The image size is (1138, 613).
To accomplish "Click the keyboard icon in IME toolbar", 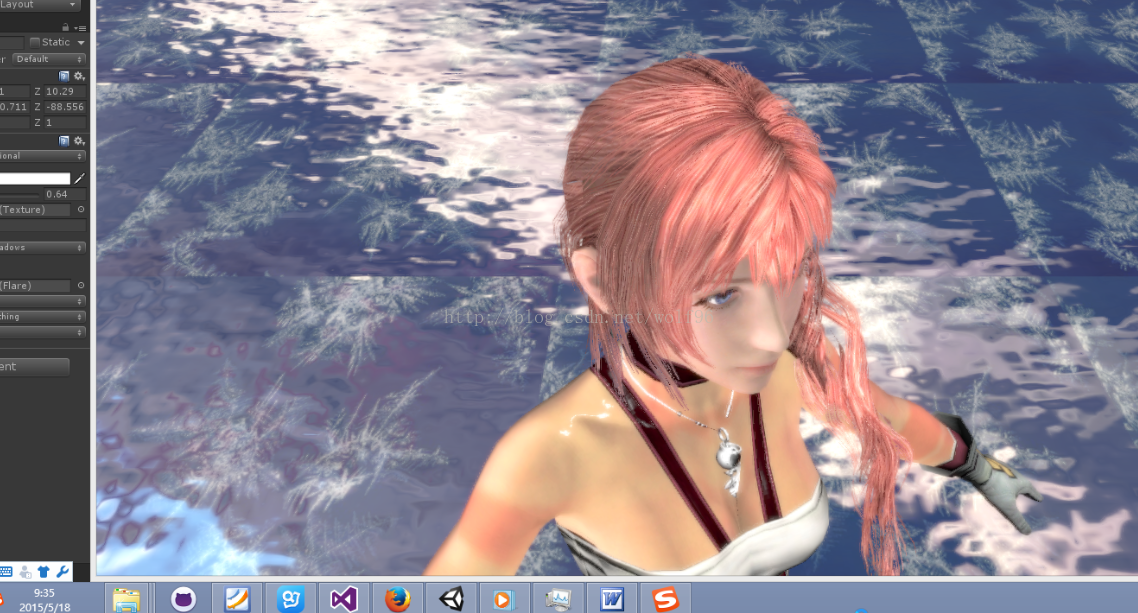I will pos(7,572).
